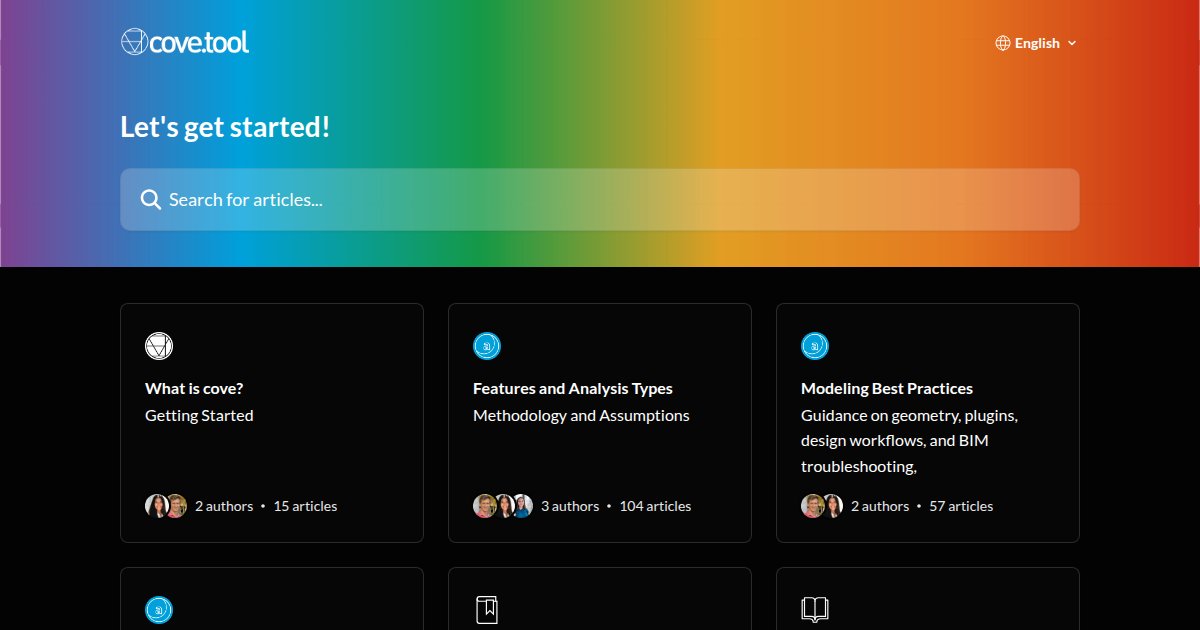
Task: Click blue swirl icon on the lower-left card
Action: [159, 610]
